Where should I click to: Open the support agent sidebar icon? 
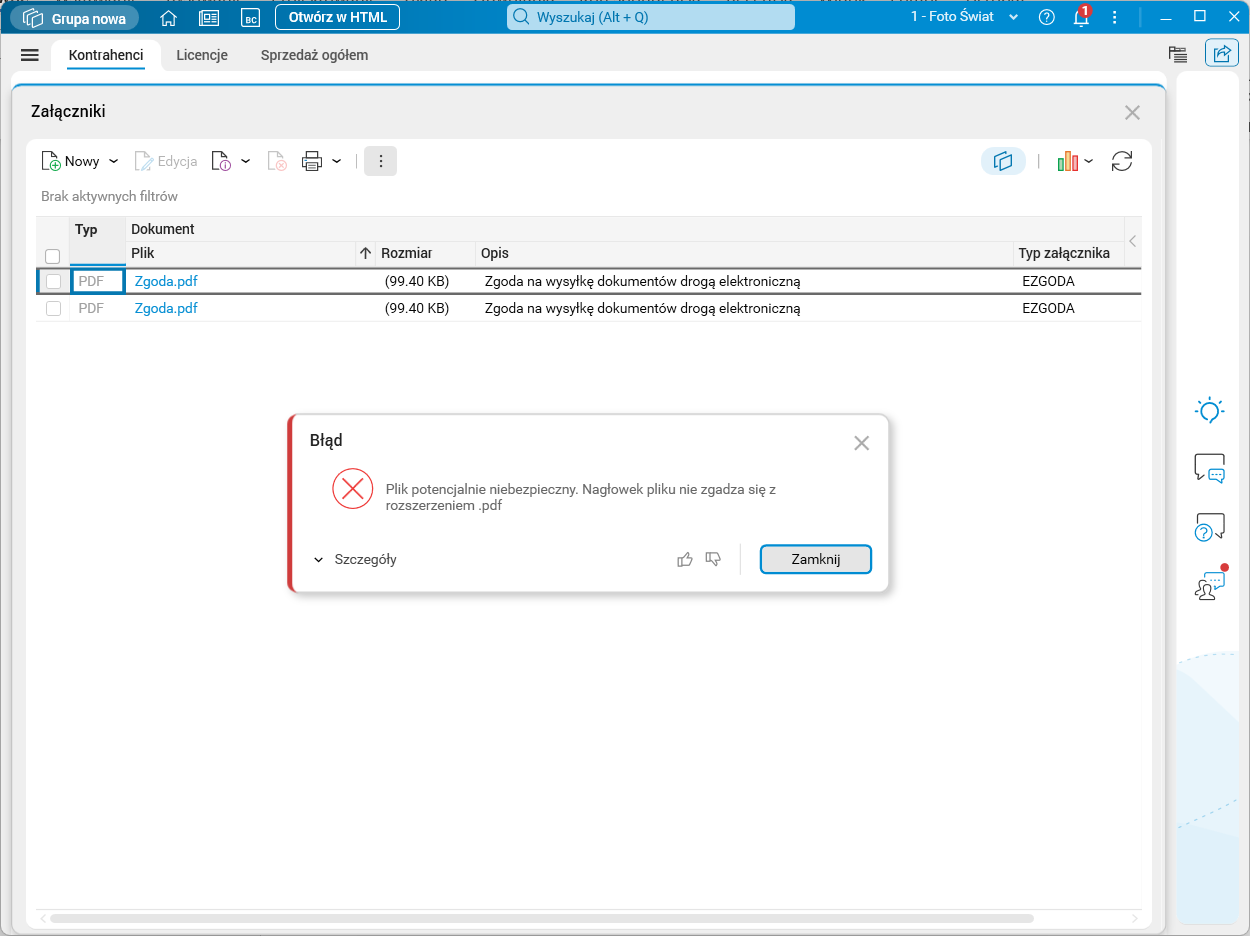pyautogui.click(x=1210, y=585)
